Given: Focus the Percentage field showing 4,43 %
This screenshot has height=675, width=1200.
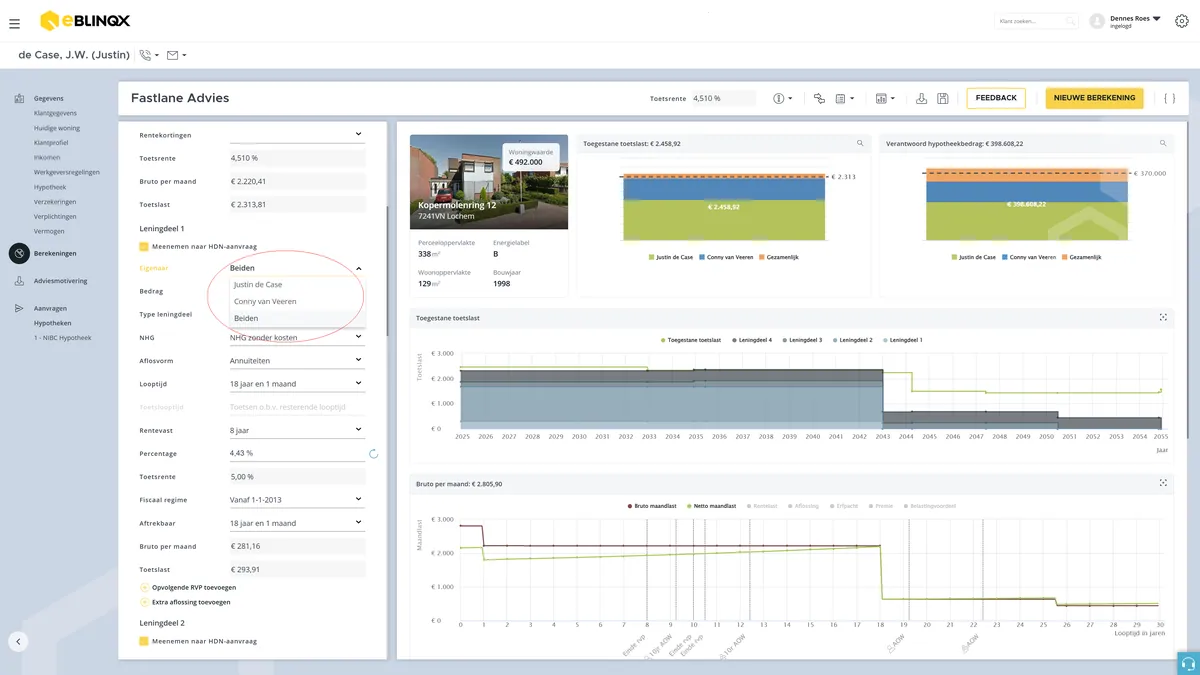Looking at the screenshot, I should coord(297,453).
